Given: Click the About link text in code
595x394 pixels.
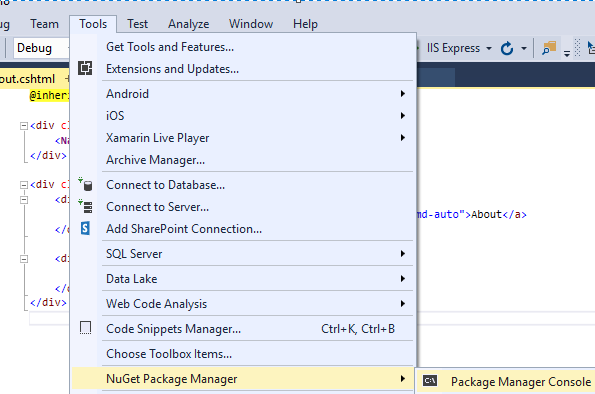Looking at the screenshot, I should click(x=486, y=214).
